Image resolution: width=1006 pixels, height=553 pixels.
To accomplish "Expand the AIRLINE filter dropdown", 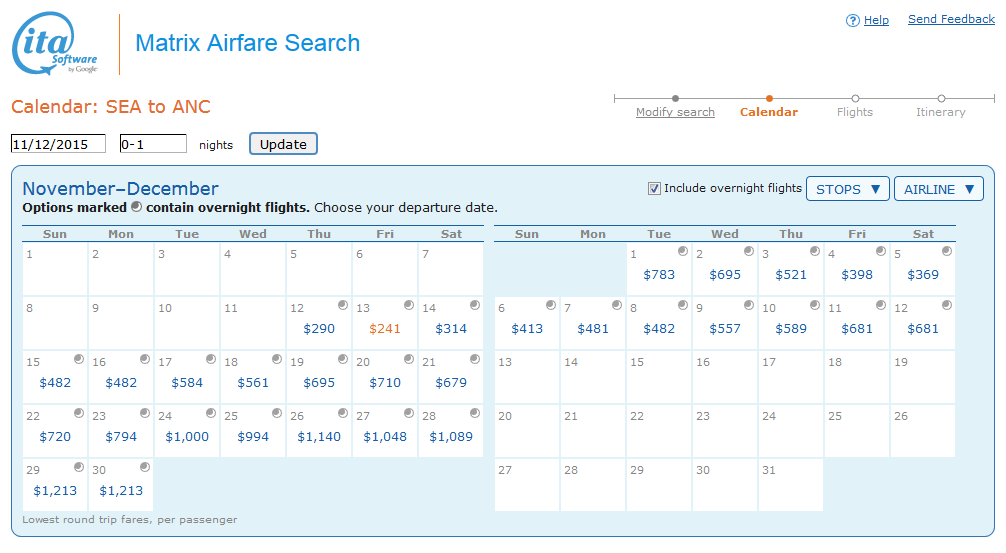I will (938, 189).
